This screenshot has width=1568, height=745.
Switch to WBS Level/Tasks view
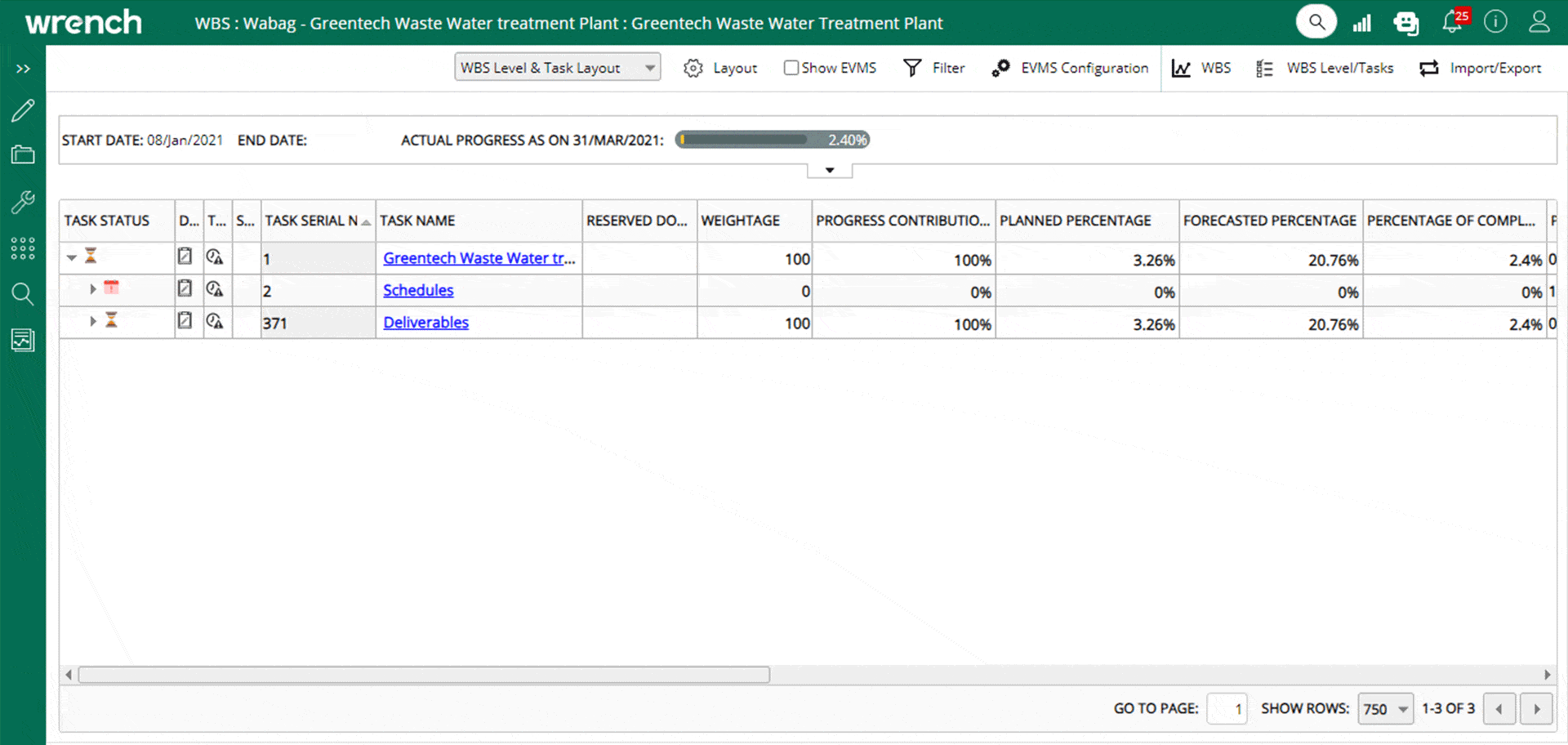click(x=1325, y=68)
